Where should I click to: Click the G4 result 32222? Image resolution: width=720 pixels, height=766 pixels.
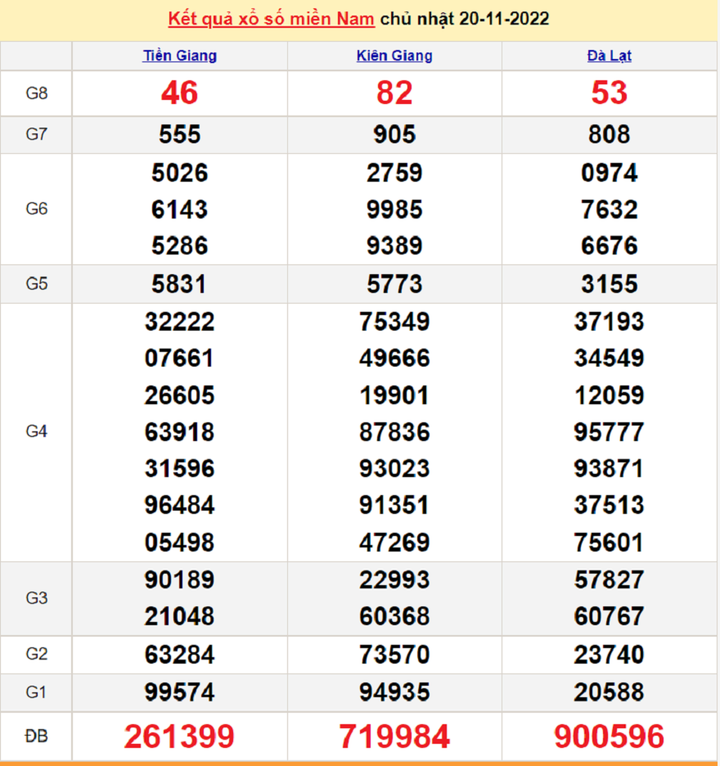(179, 322)
